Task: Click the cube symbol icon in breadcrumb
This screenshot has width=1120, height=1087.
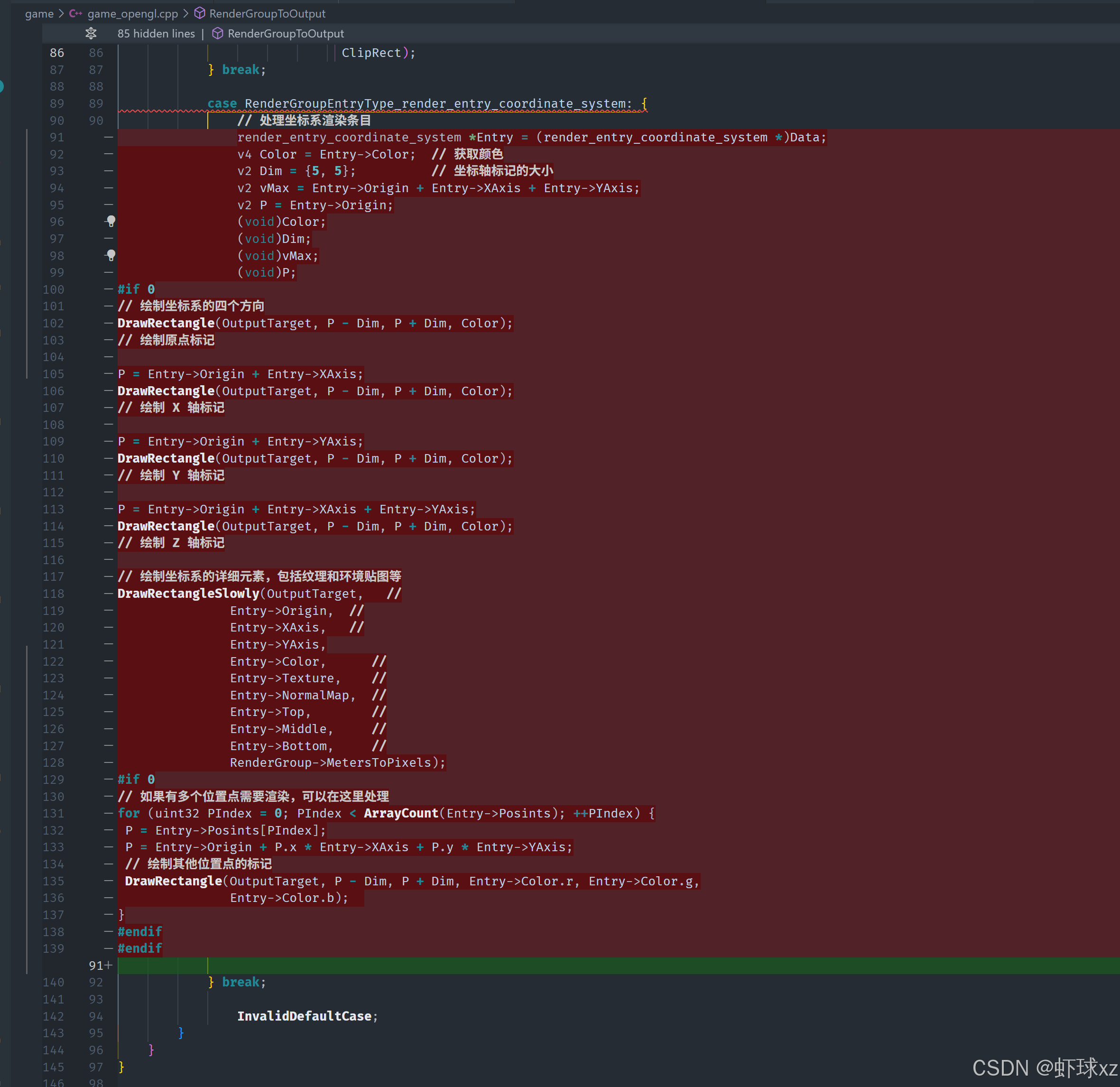Action: pos(199,13)
